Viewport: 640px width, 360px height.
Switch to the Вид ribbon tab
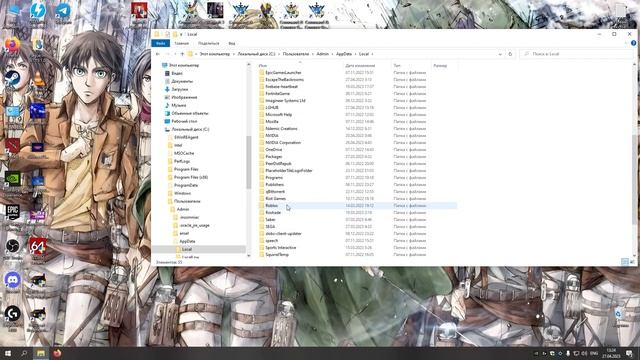click(x=232, y=43)
